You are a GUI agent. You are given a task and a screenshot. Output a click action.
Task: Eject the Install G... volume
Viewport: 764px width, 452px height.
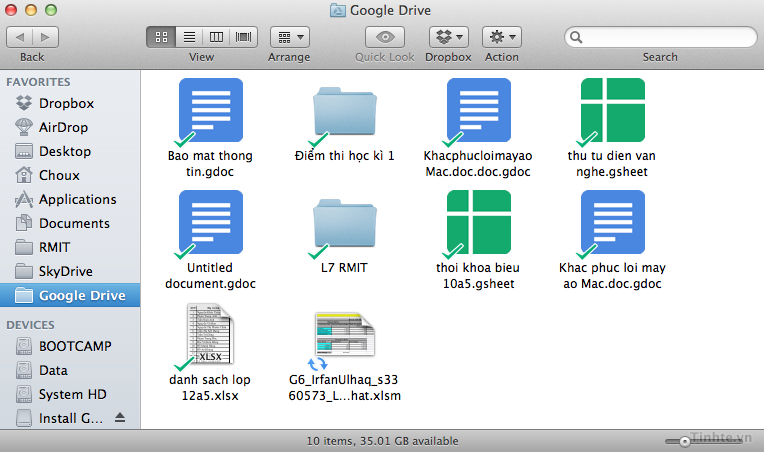120,417
